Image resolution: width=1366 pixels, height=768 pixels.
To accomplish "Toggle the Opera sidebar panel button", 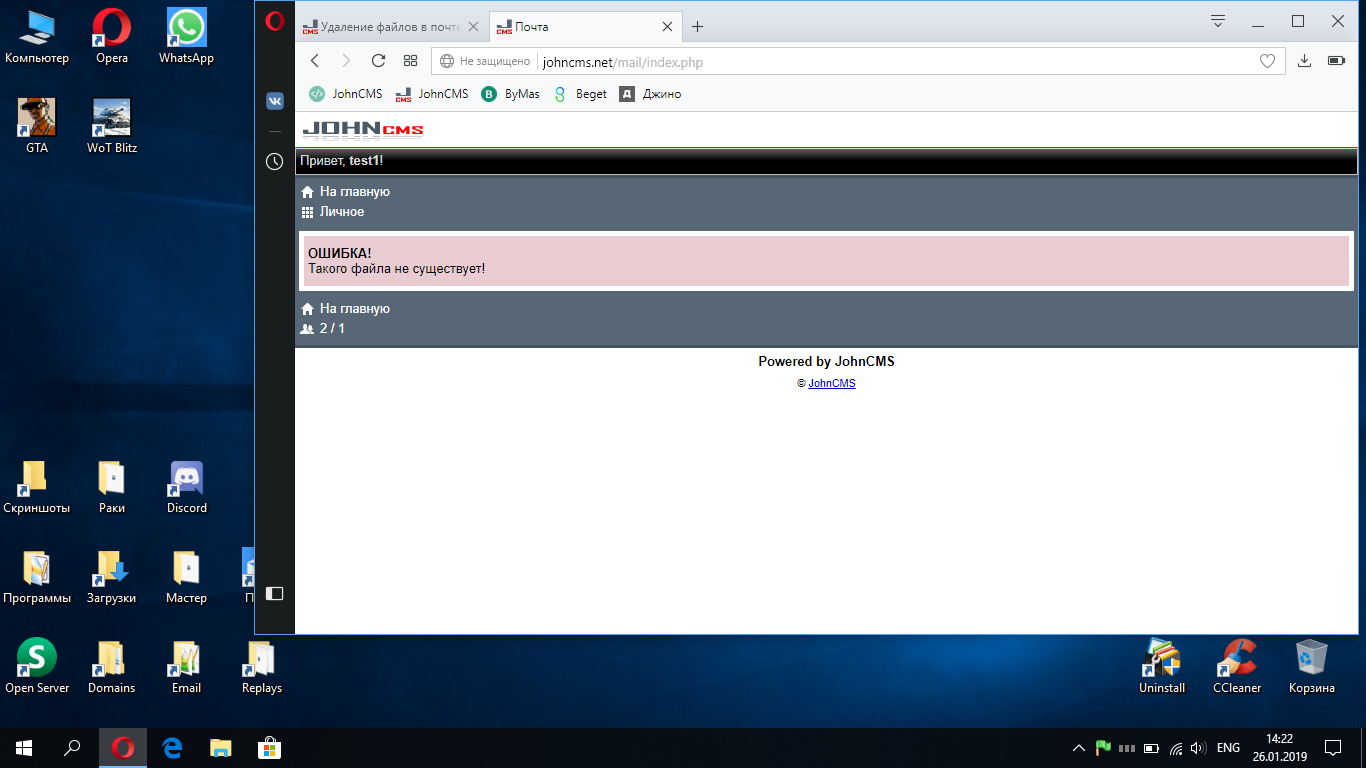I will [275, 594].
